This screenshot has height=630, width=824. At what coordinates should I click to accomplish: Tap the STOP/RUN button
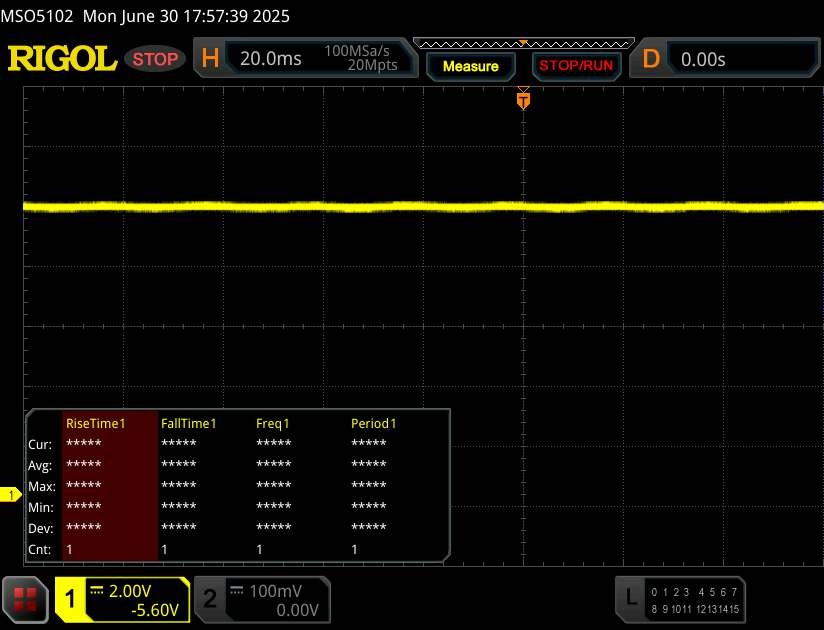click(x=576, y=66)
